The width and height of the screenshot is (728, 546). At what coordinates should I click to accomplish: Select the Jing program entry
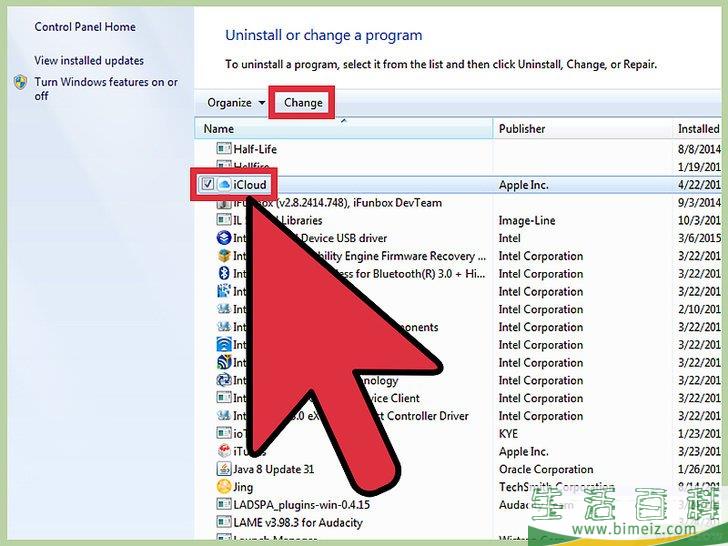(x=243, y=487)
